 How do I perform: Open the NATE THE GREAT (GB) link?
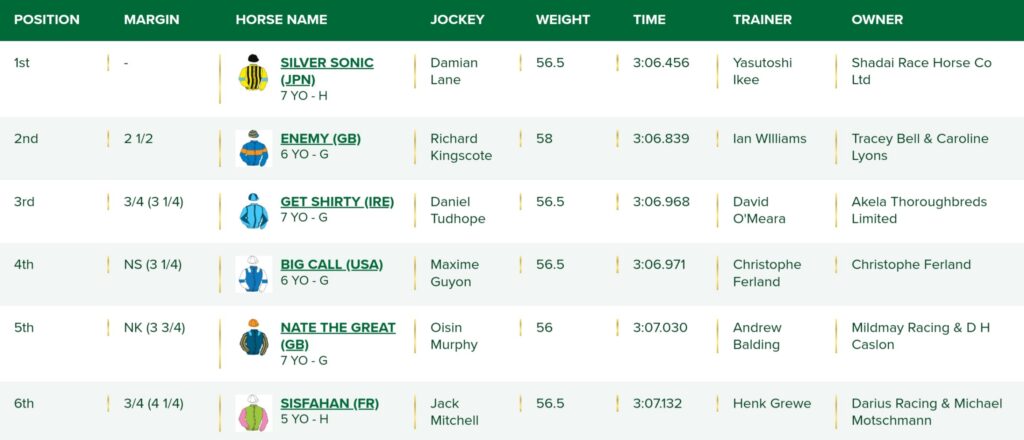coord(338,336)
